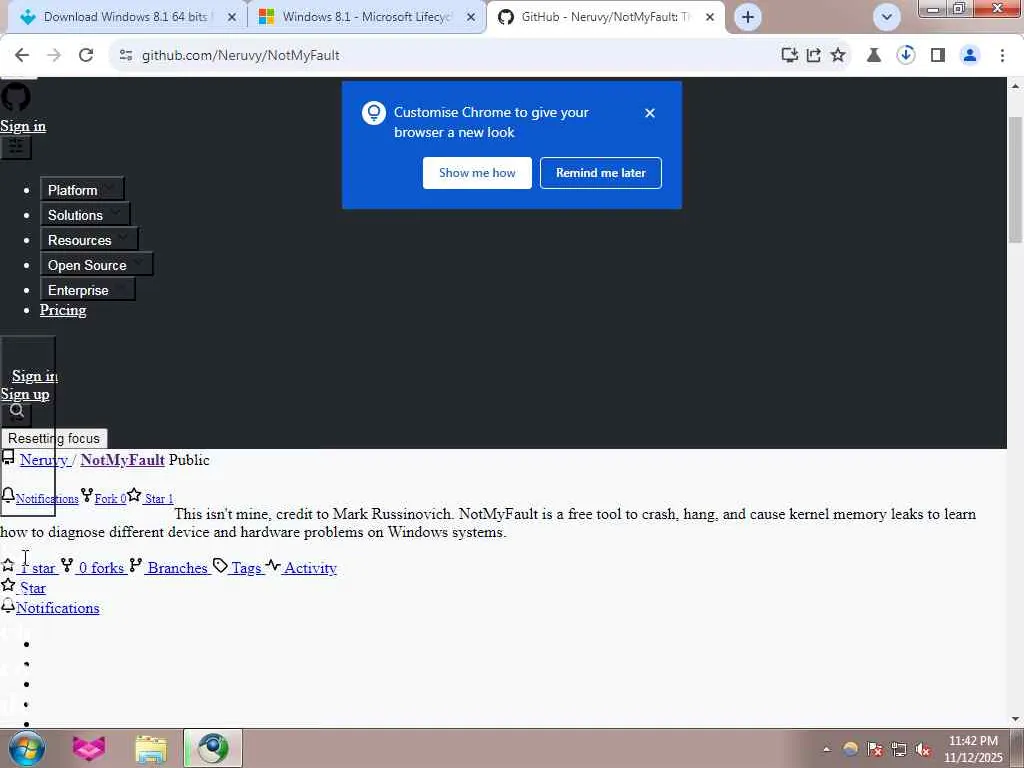
Task: Click the share page icon
Action: (x=814, y=56)
